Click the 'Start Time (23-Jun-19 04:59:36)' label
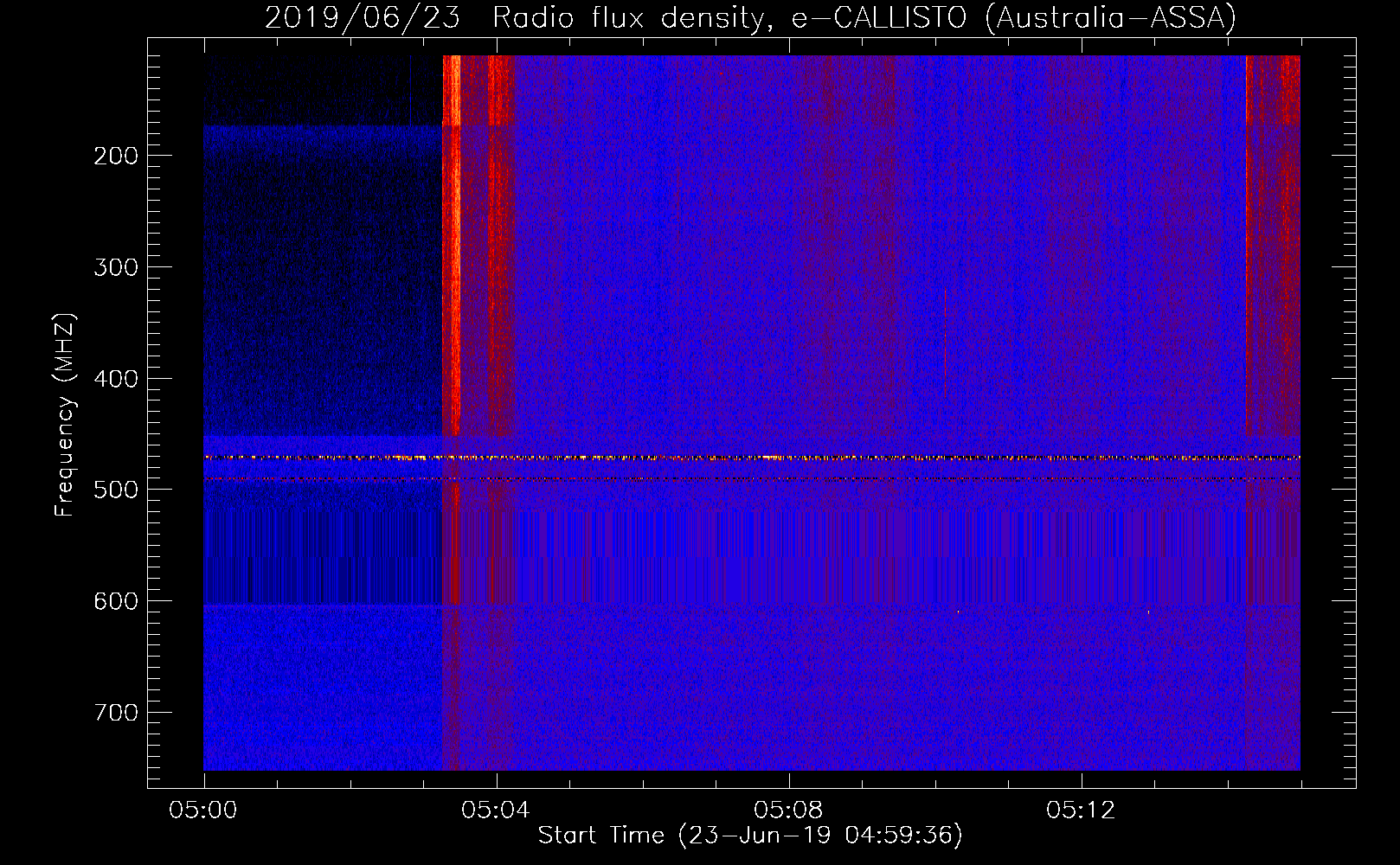Image resolution: width=1400 pixels, height=865 pixels. 750,836
